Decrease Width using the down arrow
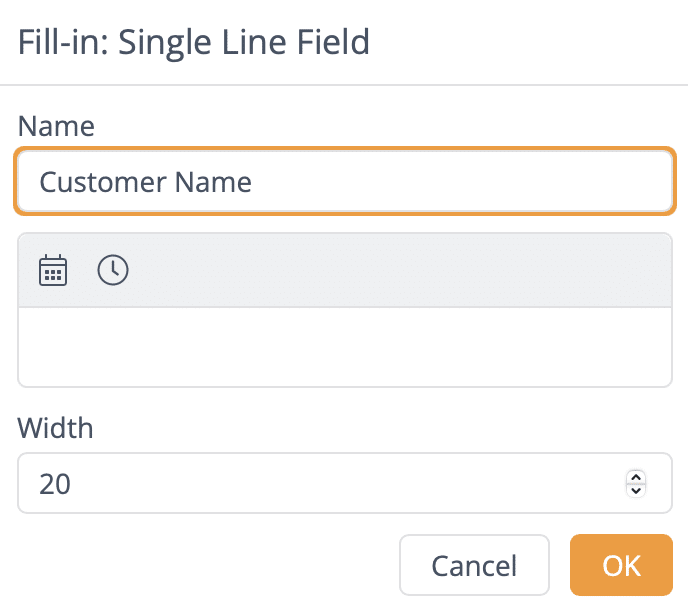688x608 pixels. [x=636, y=490]
